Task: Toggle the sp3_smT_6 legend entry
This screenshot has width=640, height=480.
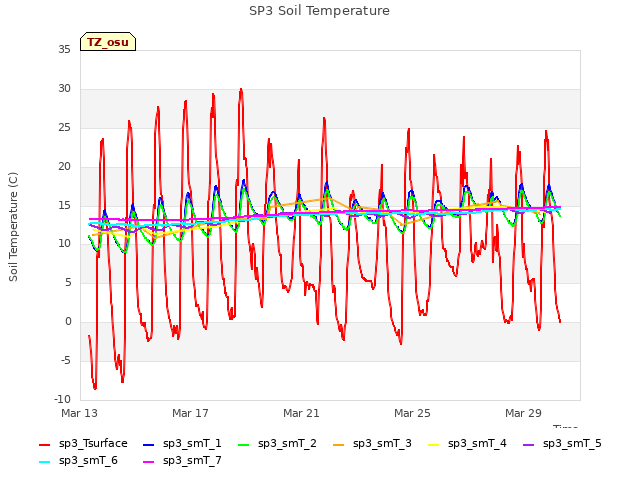Action: [x=78, y=460]
